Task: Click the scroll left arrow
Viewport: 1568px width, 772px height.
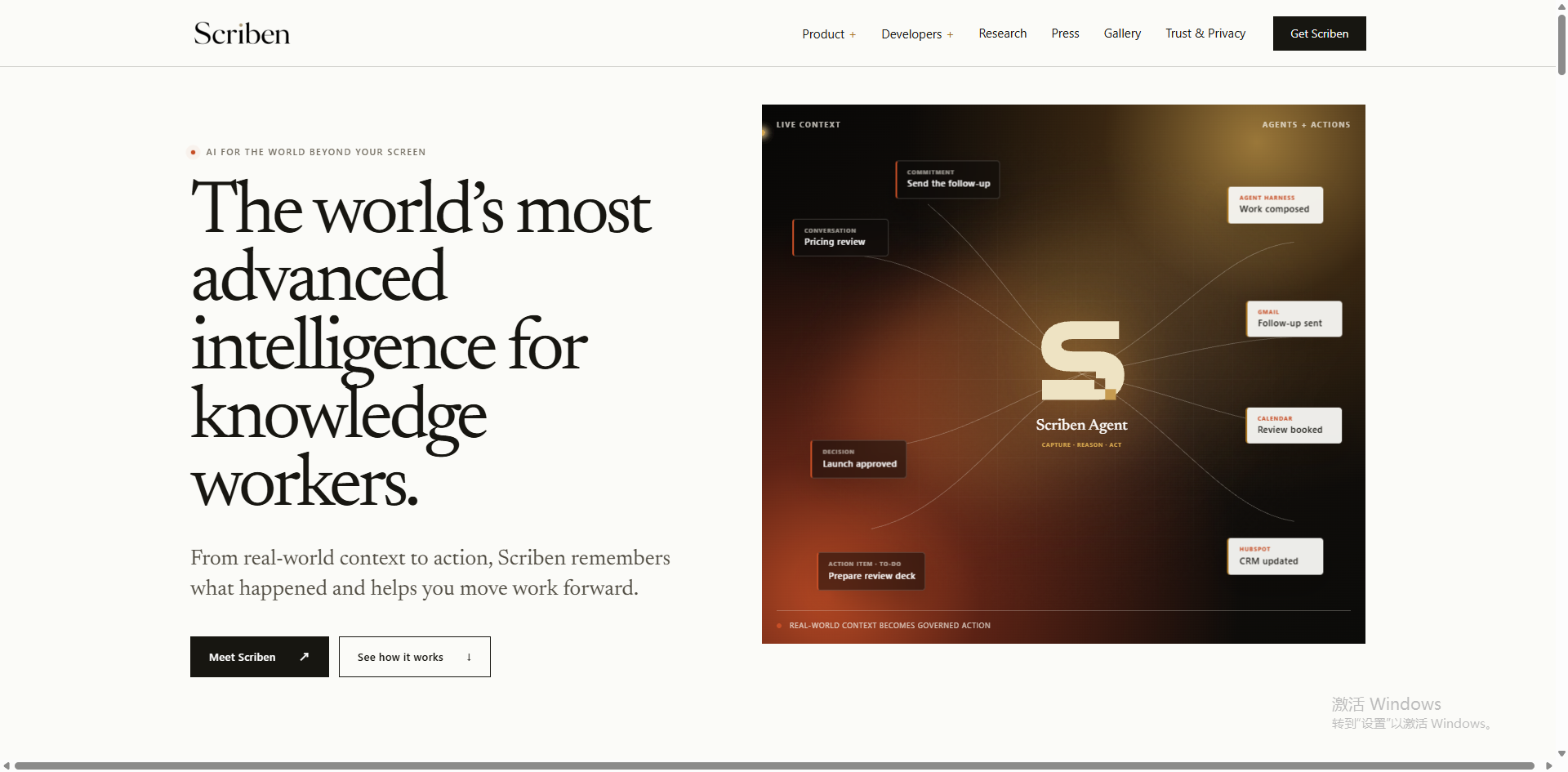Action: (7, 765)
